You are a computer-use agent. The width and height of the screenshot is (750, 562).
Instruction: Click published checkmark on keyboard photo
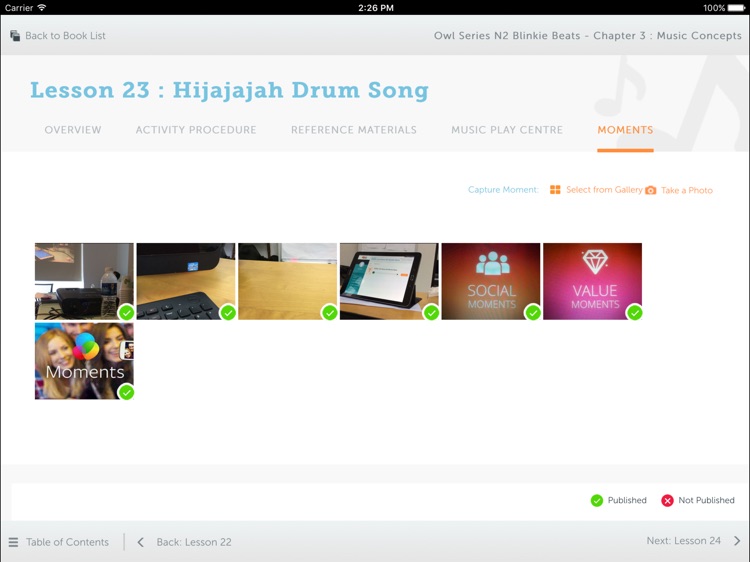click(x=228, y=313)
